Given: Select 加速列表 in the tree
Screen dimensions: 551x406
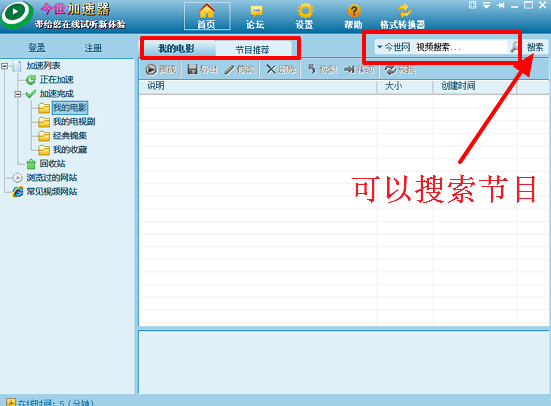Looking at the screenshot, I should click(43, 65).
